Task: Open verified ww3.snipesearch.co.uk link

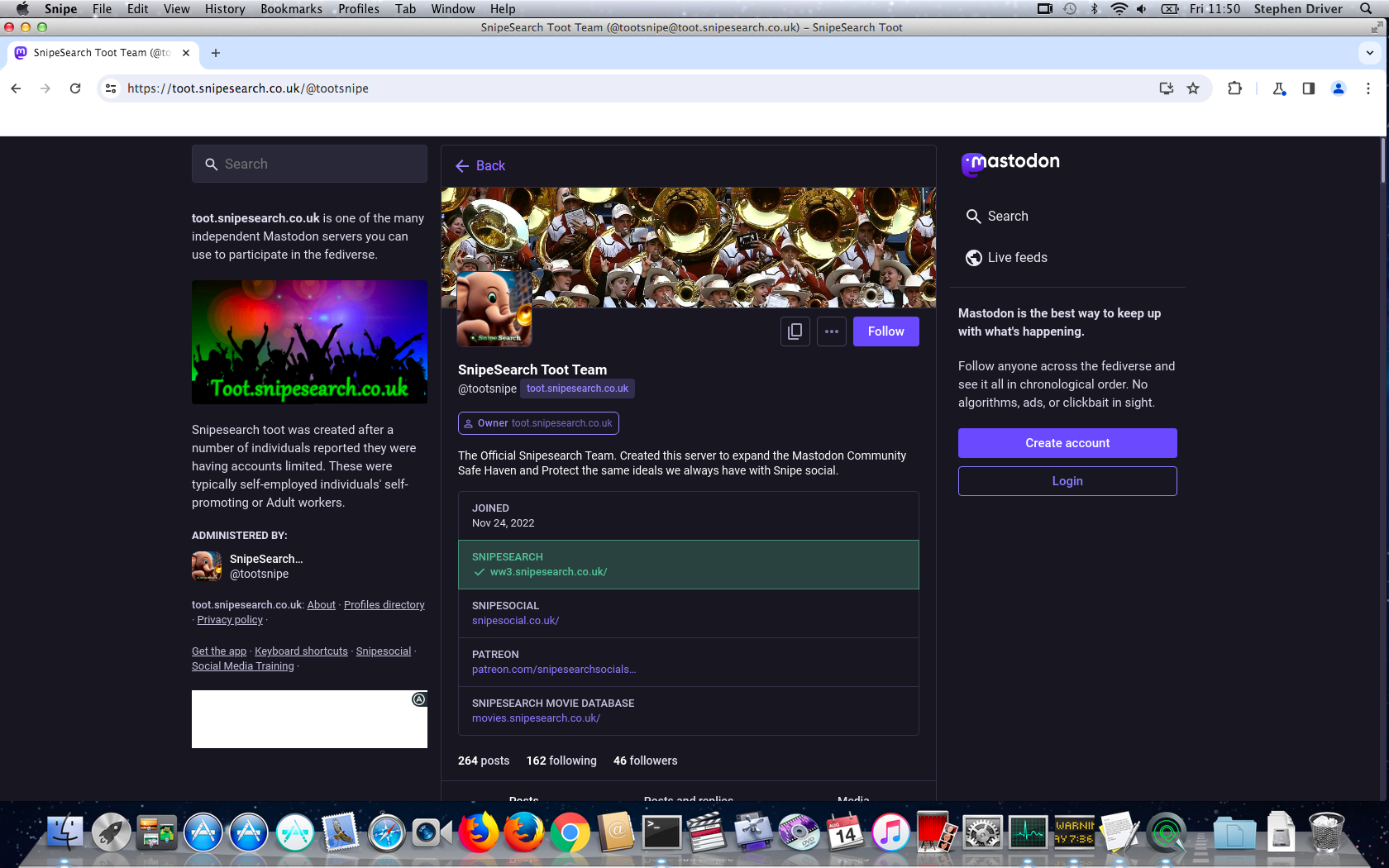Action: click(x=548, y=572)
